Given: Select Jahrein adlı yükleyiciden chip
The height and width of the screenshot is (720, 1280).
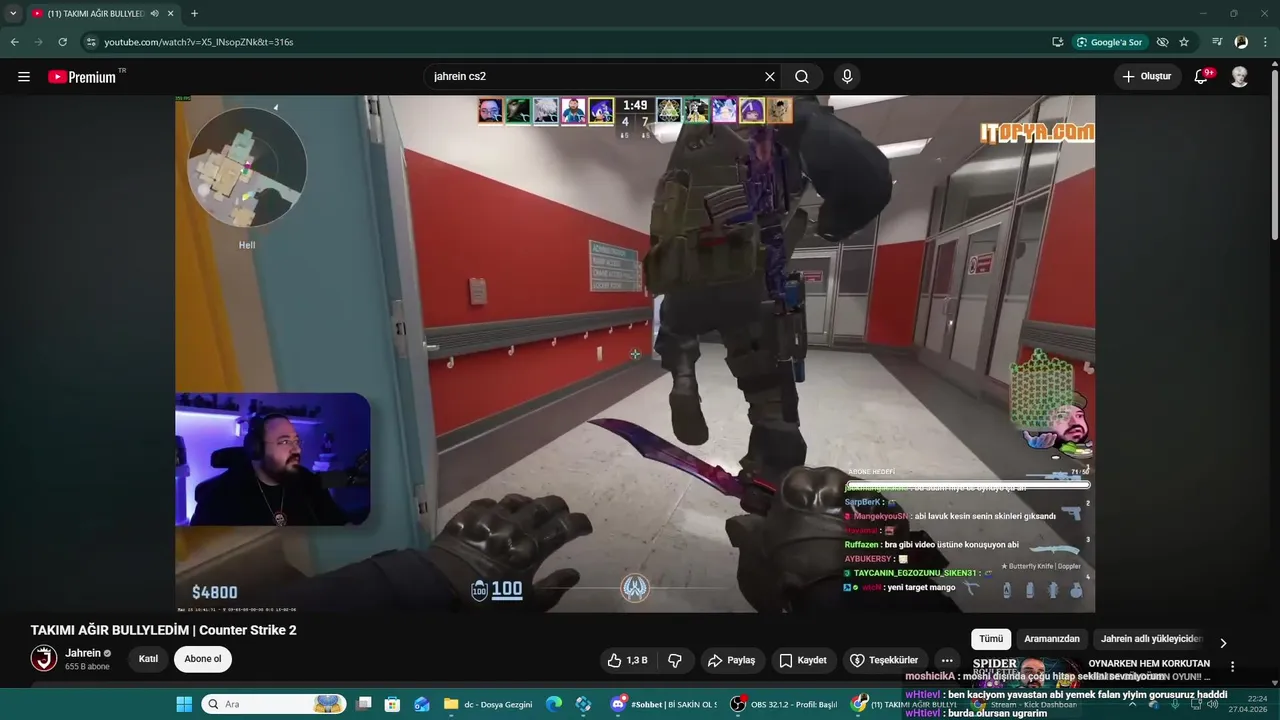Looking at the screenshot, I should click(x=1151, y=639).
